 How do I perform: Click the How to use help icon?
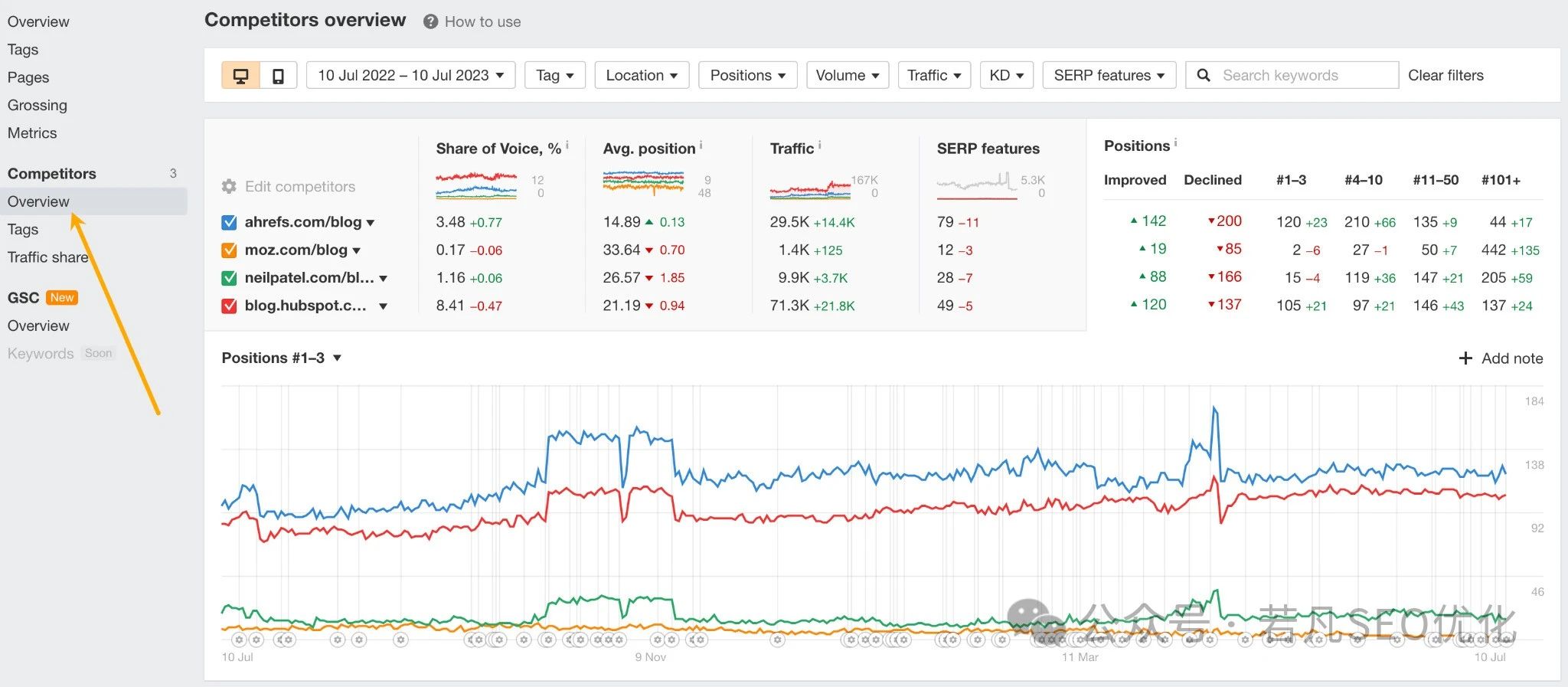430,21
